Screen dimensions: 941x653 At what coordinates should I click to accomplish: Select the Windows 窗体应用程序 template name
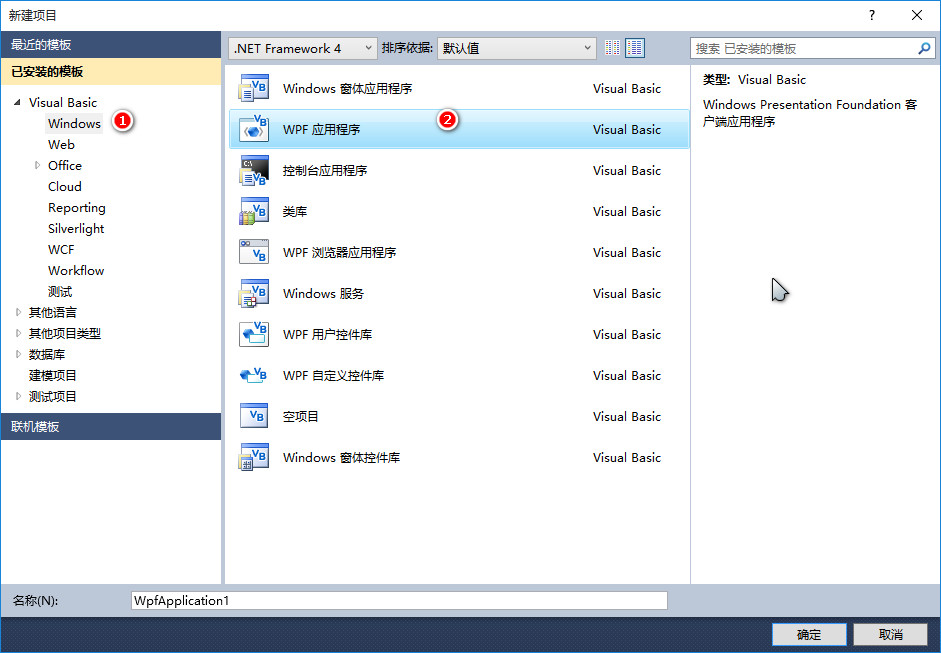(347, 89)
